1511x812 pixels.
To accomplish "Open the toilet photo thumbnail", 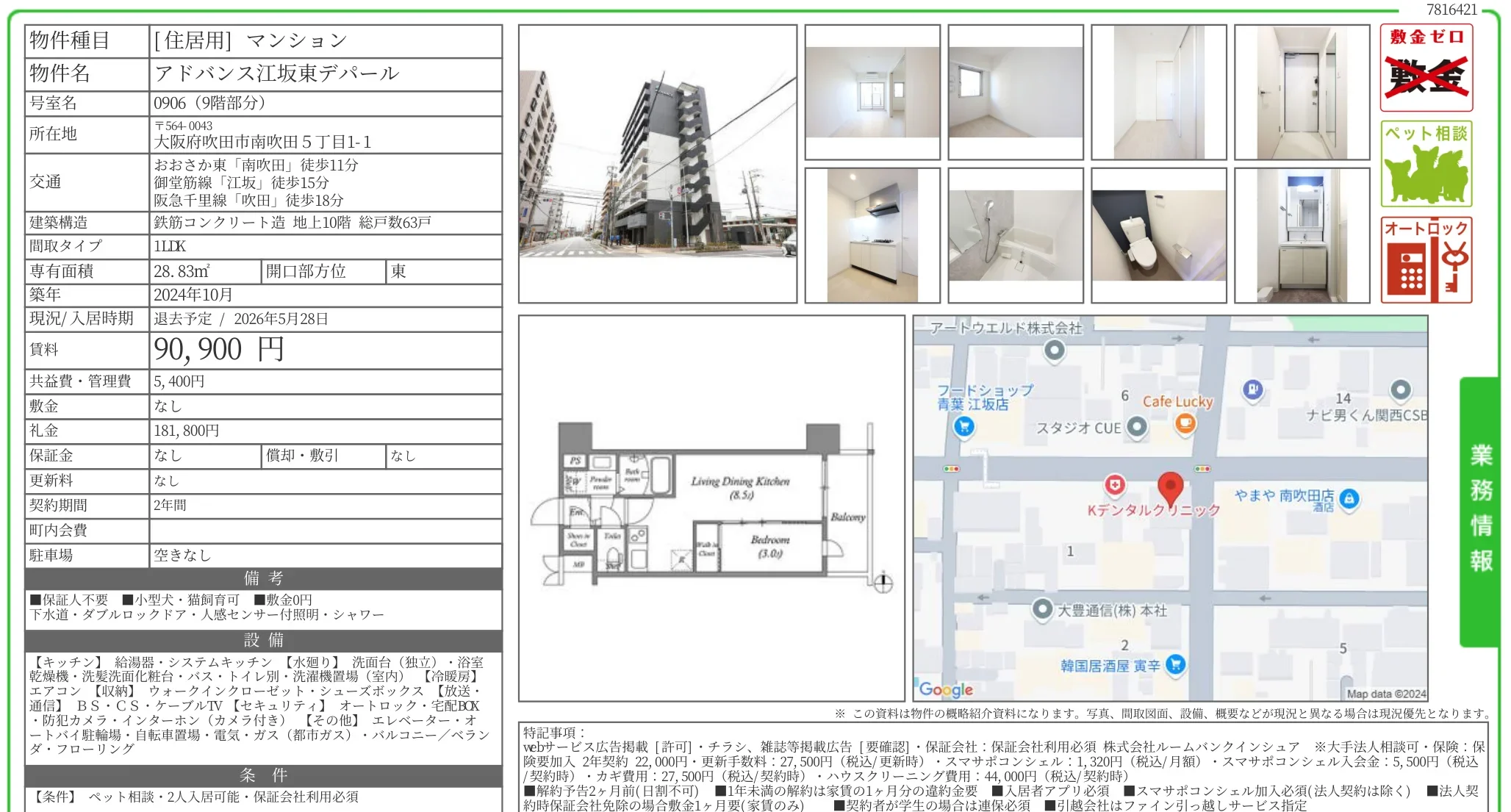I will pyautogui.click(x=1158, y=235).
